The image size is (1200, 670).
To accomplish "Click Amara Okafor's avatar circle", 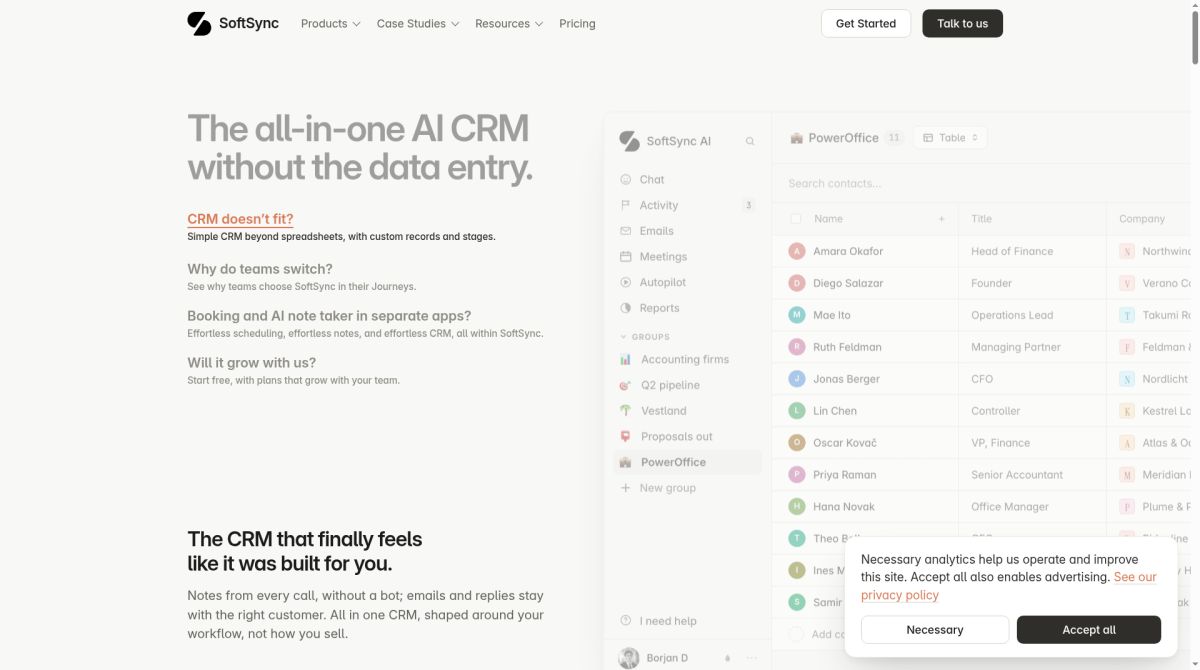I will pos(797,251).
